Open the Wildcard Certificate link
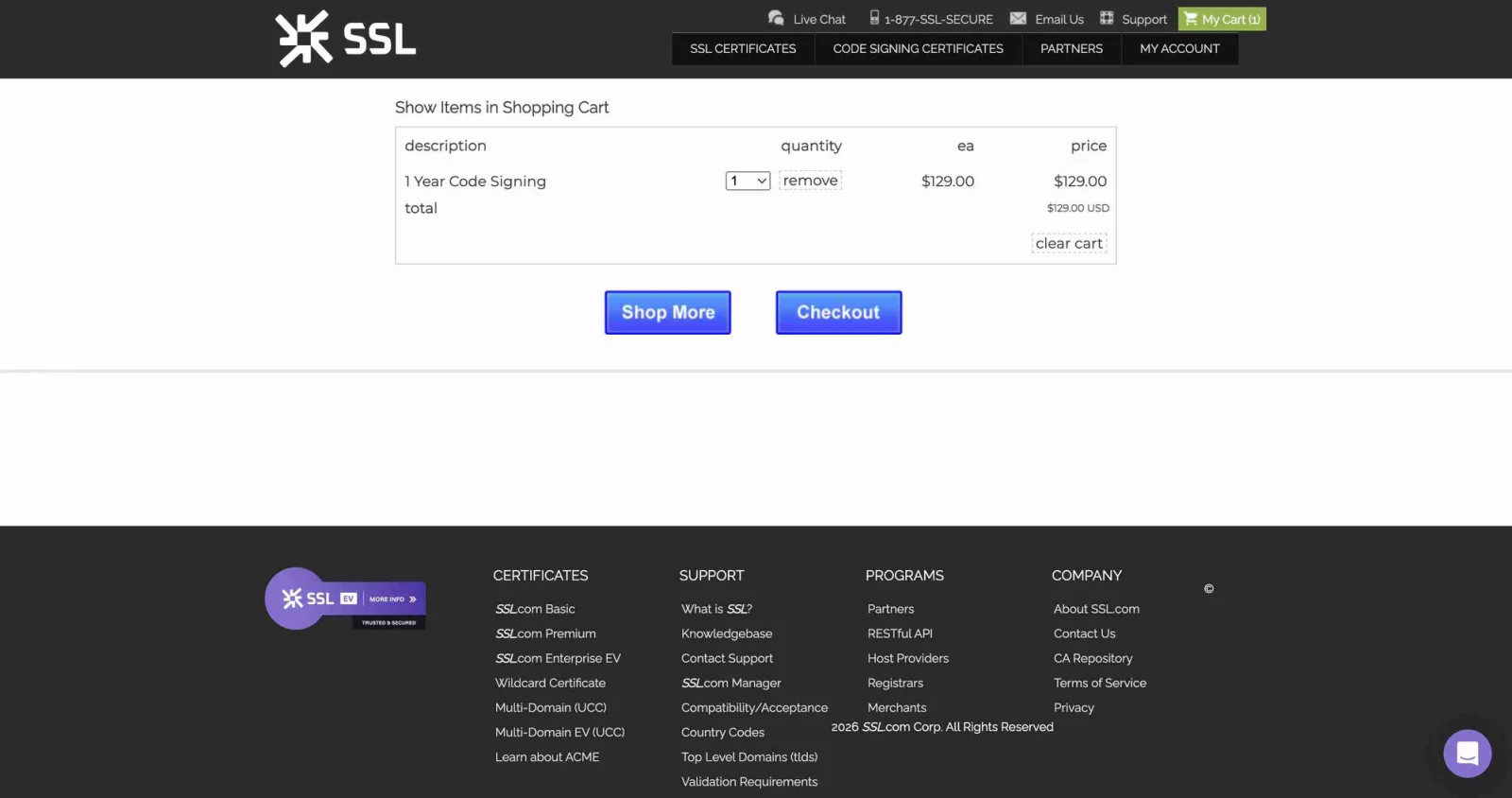This screenshot has width=1512, height=798. tap(550, 684)
